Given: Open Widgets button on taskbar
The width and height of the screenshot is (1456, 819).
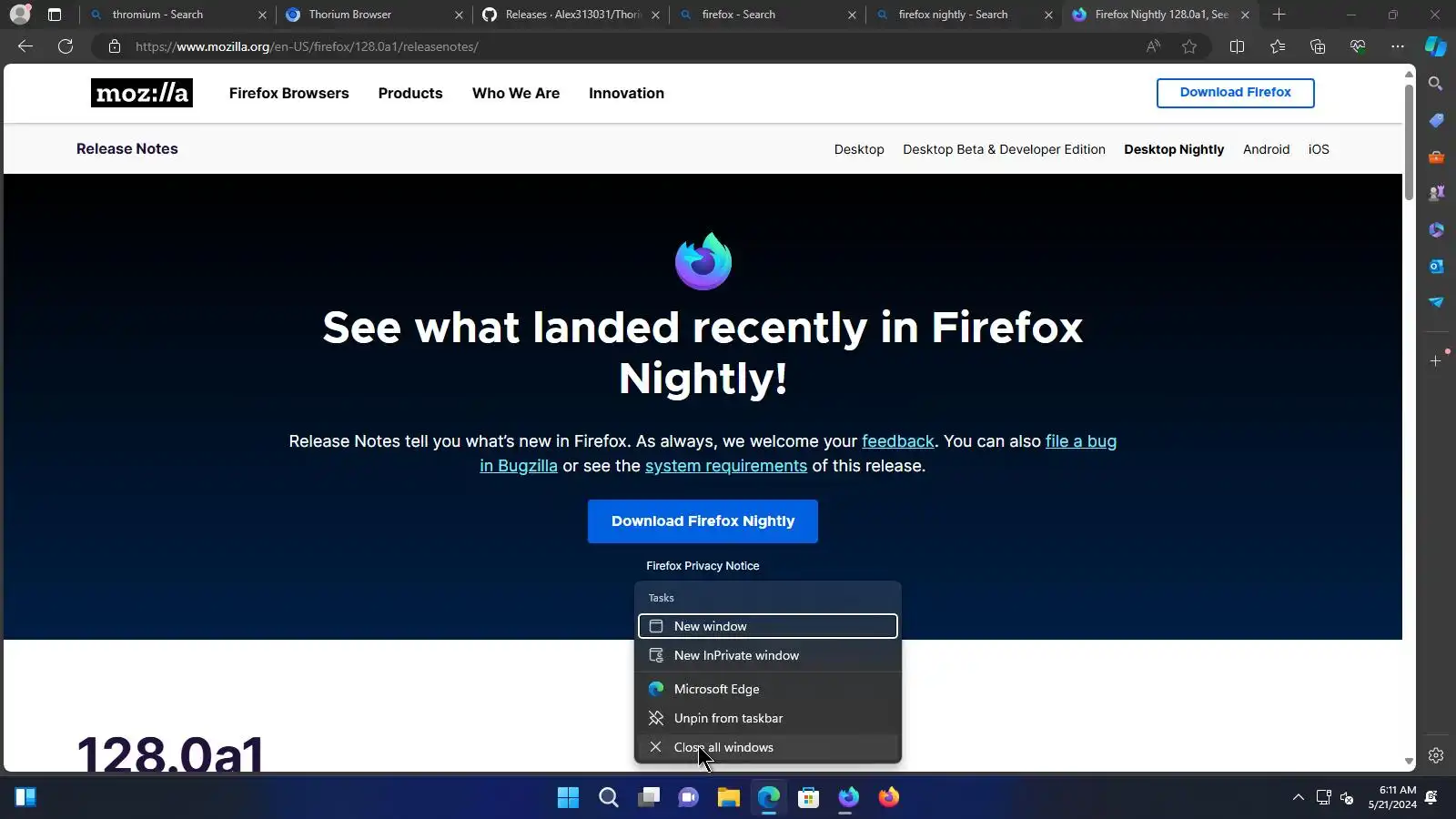Looking at the screenshot, I should 25,797.
